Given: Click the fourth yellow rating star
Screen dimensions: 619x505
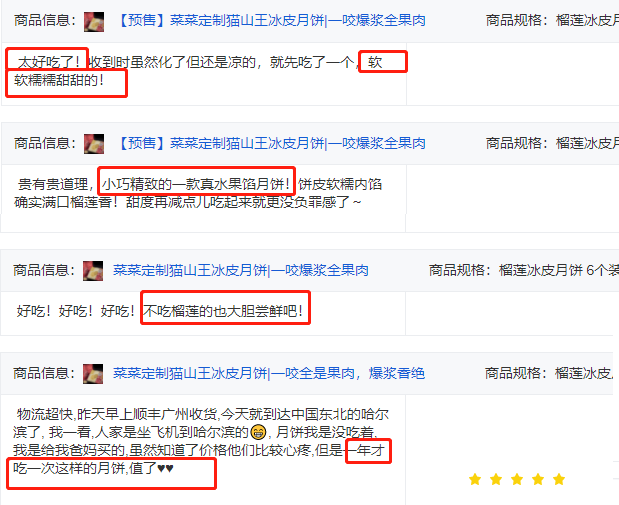Looking at the screenshot, I should pyautogui.click(x=538, y=479).
